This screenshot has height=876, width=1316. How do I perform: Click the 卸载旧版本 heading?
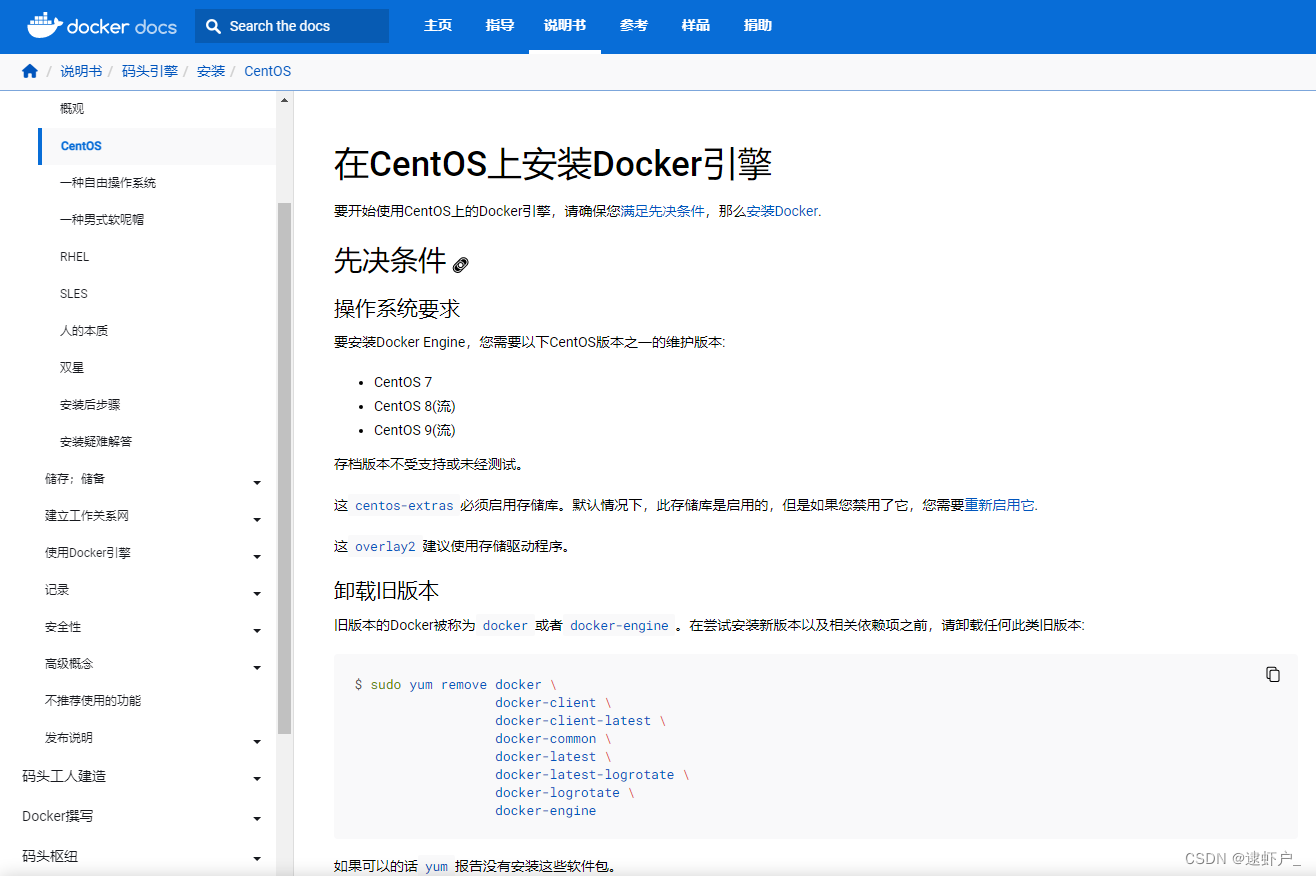coord(386,591)
